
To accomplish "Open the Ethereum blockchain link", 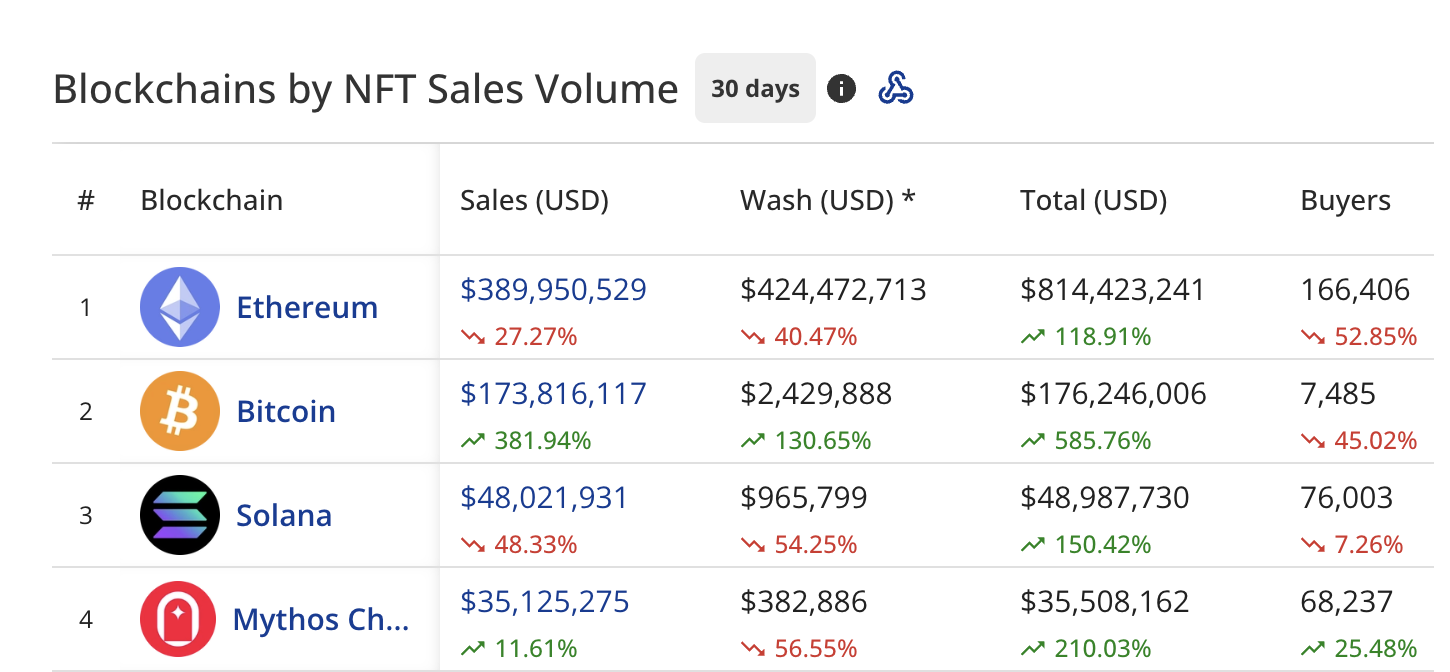I will [x=307, y=307].
